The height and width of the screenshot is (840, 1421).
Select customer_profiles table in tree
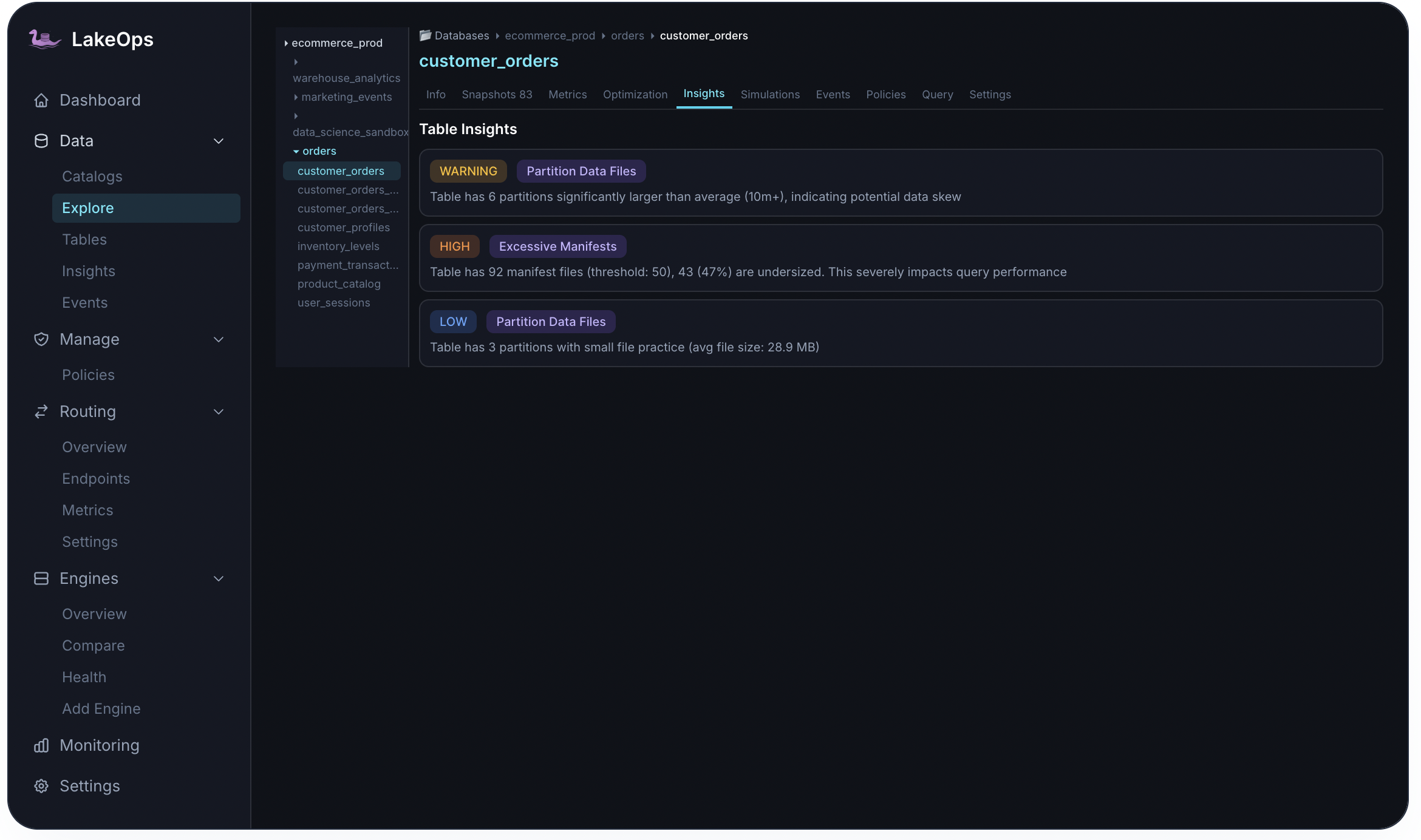(x=344, y=228)
